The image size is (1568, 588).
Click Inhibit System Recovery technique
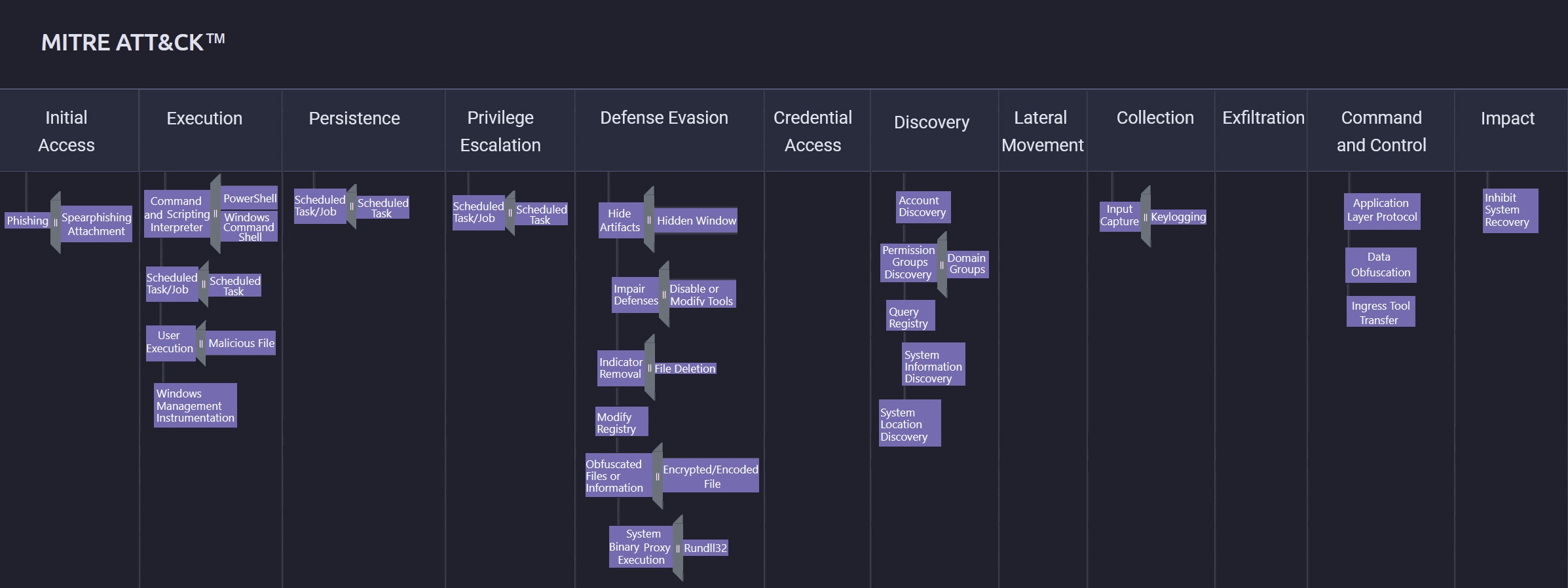point(1510,210)
